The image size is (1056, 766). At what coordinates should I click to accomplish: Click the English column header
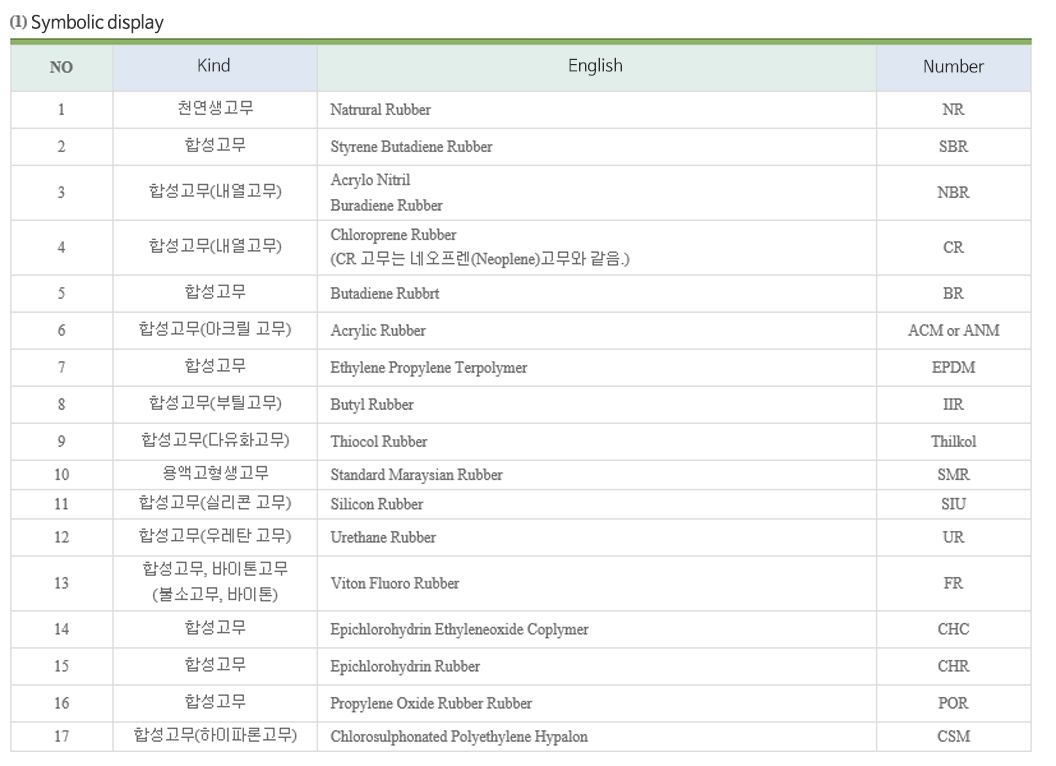pos(595,66)
